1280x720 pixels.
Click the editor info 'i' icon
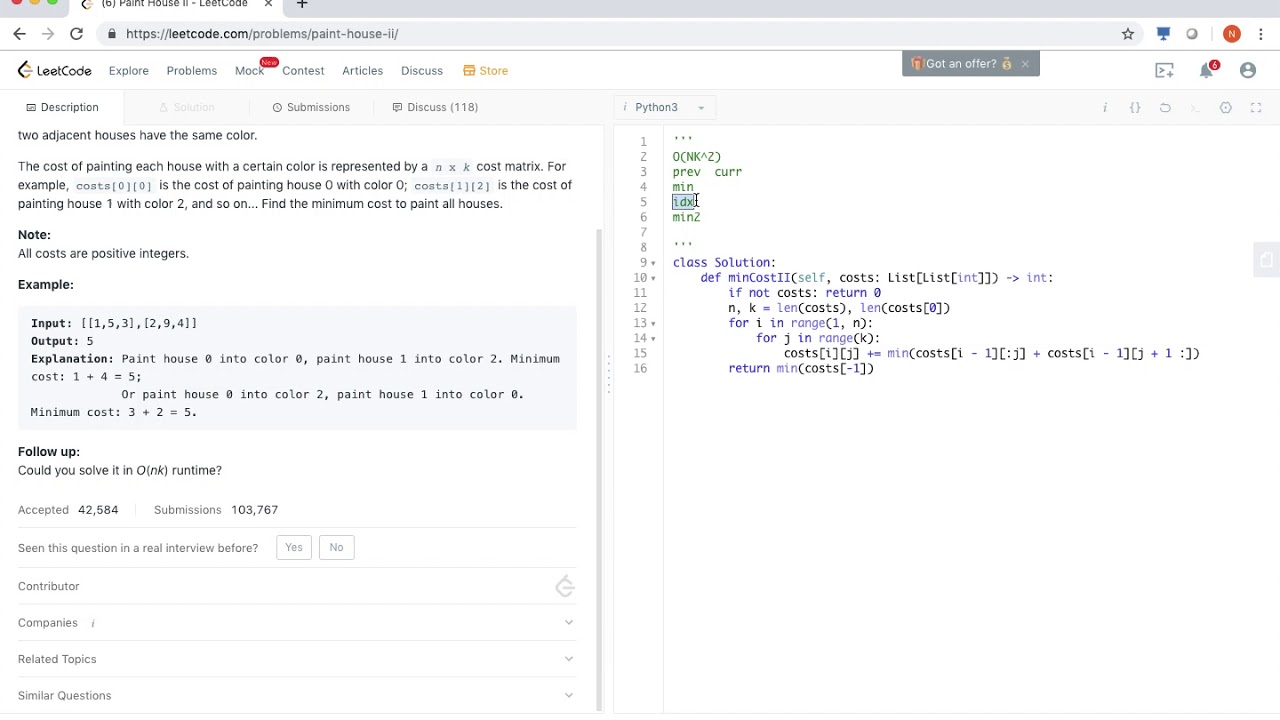(1105, 108)
